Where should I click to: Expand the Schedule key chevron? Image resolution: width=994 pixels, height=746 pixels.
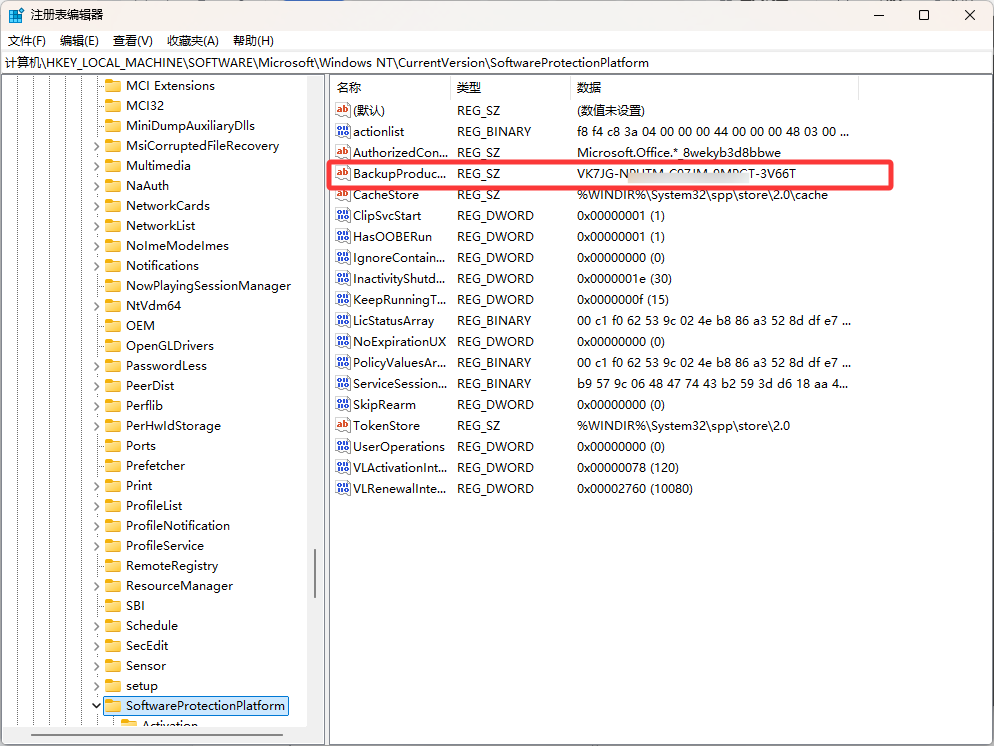click(x=97, y=626)
